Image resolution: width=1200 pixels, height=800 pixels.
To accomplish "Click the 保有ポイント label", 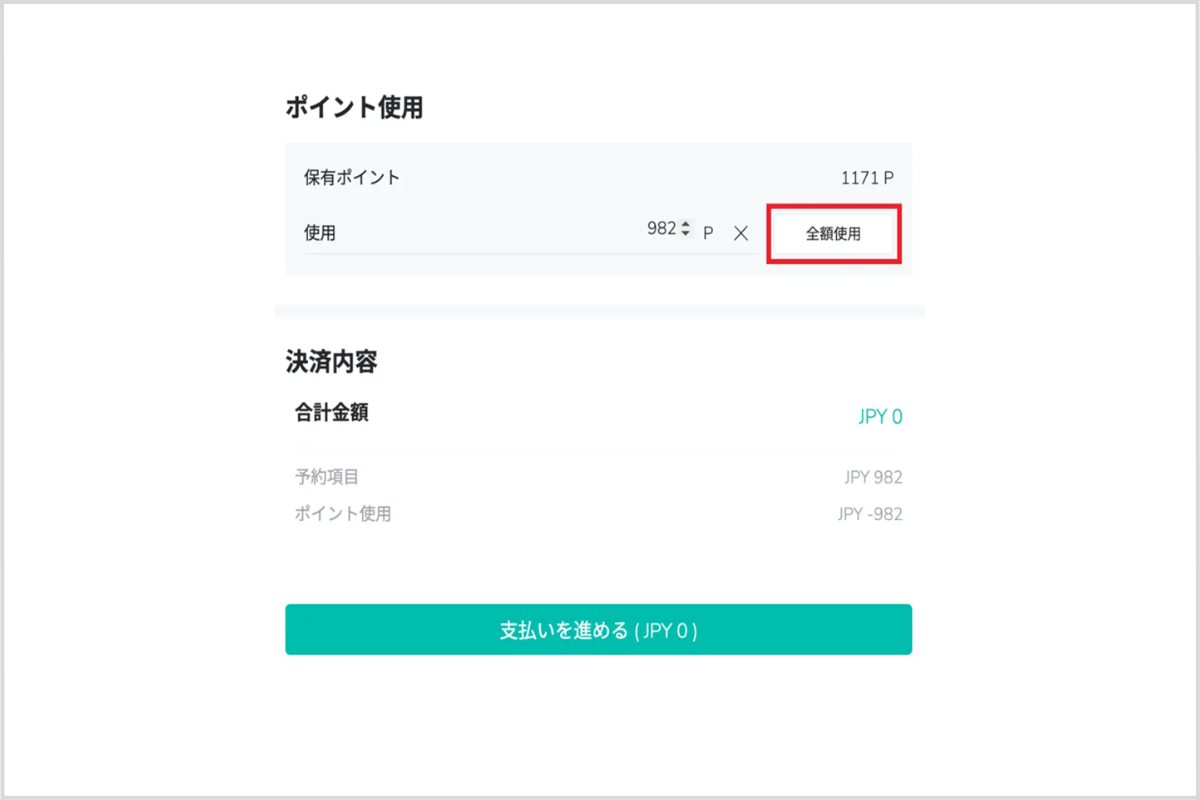I will point(352,178).
